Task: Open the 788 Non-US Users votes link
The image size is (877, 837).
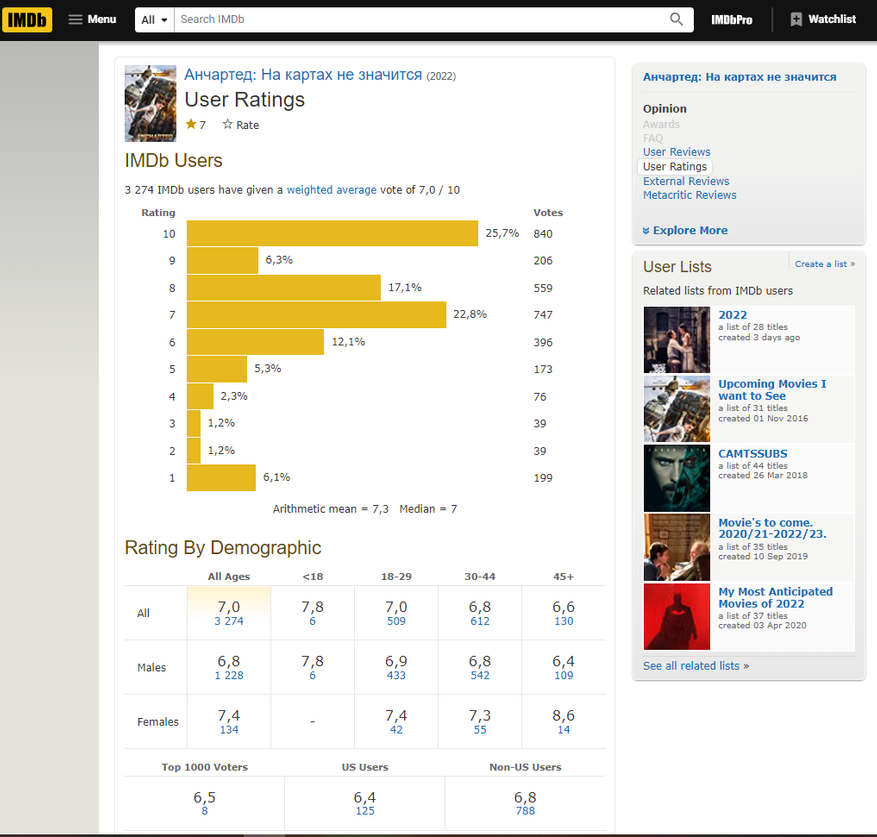Action: 525,811
